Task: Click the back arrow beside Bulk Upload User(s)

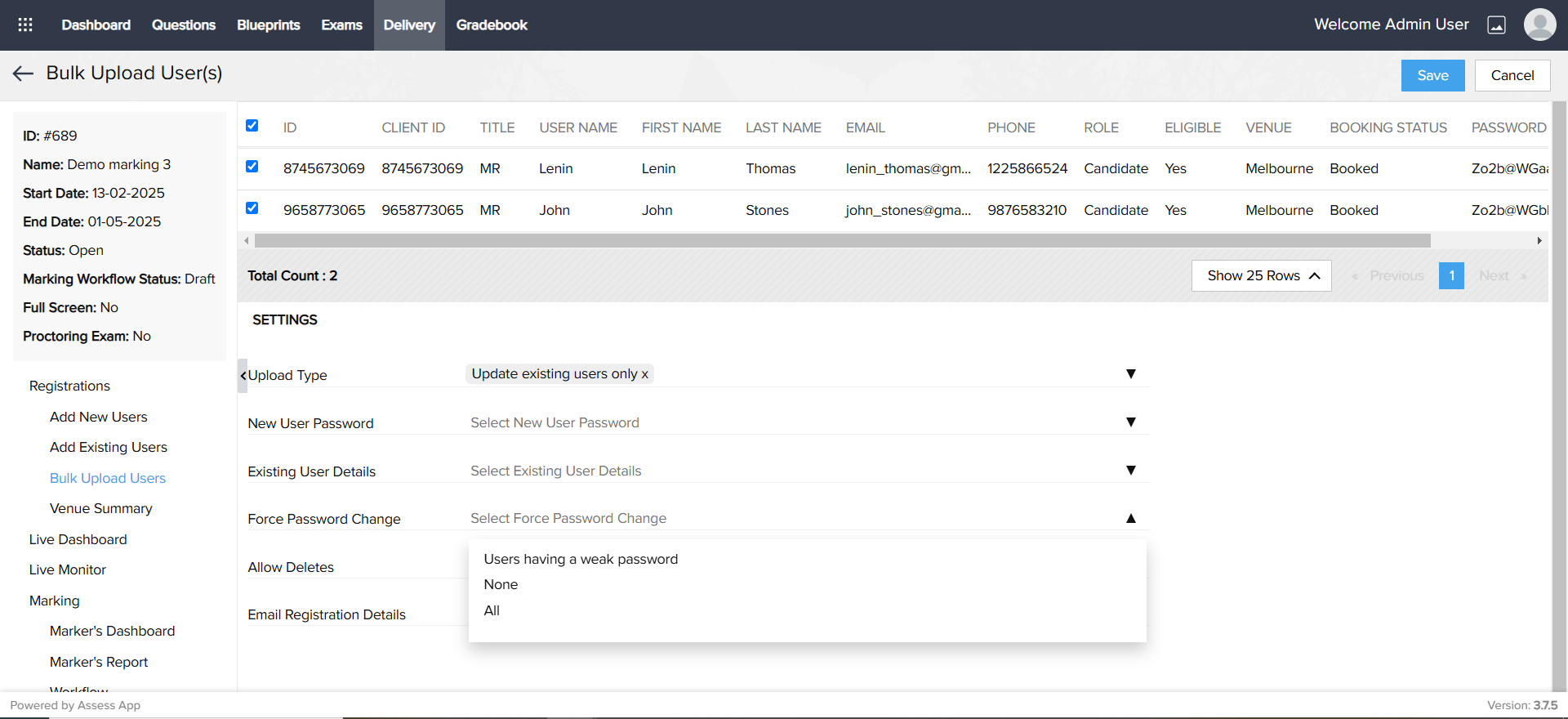Action: (x=23, y=74)
